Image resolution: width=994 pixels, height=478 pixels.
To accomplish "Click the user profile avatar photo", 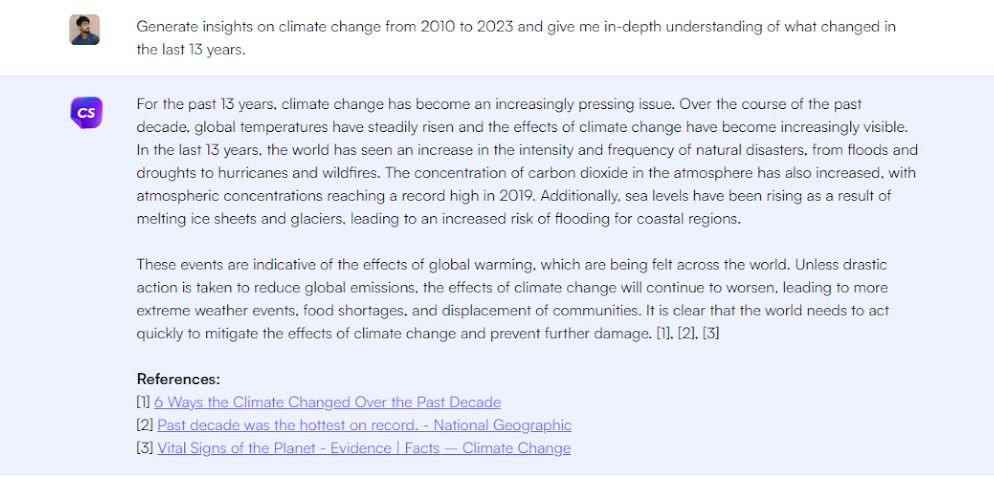I will pyautogui.click(x=84, y=30).
